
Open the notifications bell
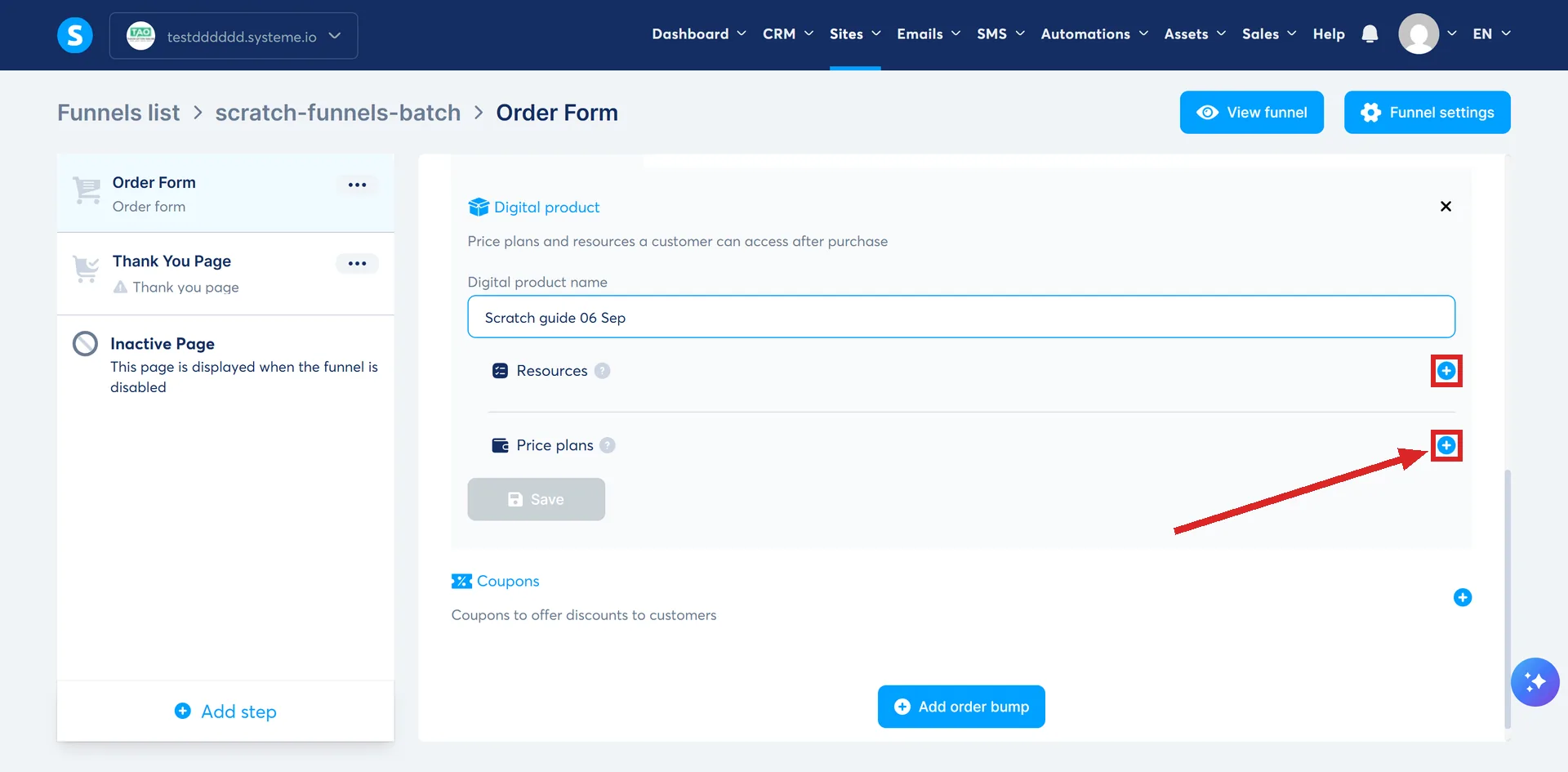[1370, 34]
